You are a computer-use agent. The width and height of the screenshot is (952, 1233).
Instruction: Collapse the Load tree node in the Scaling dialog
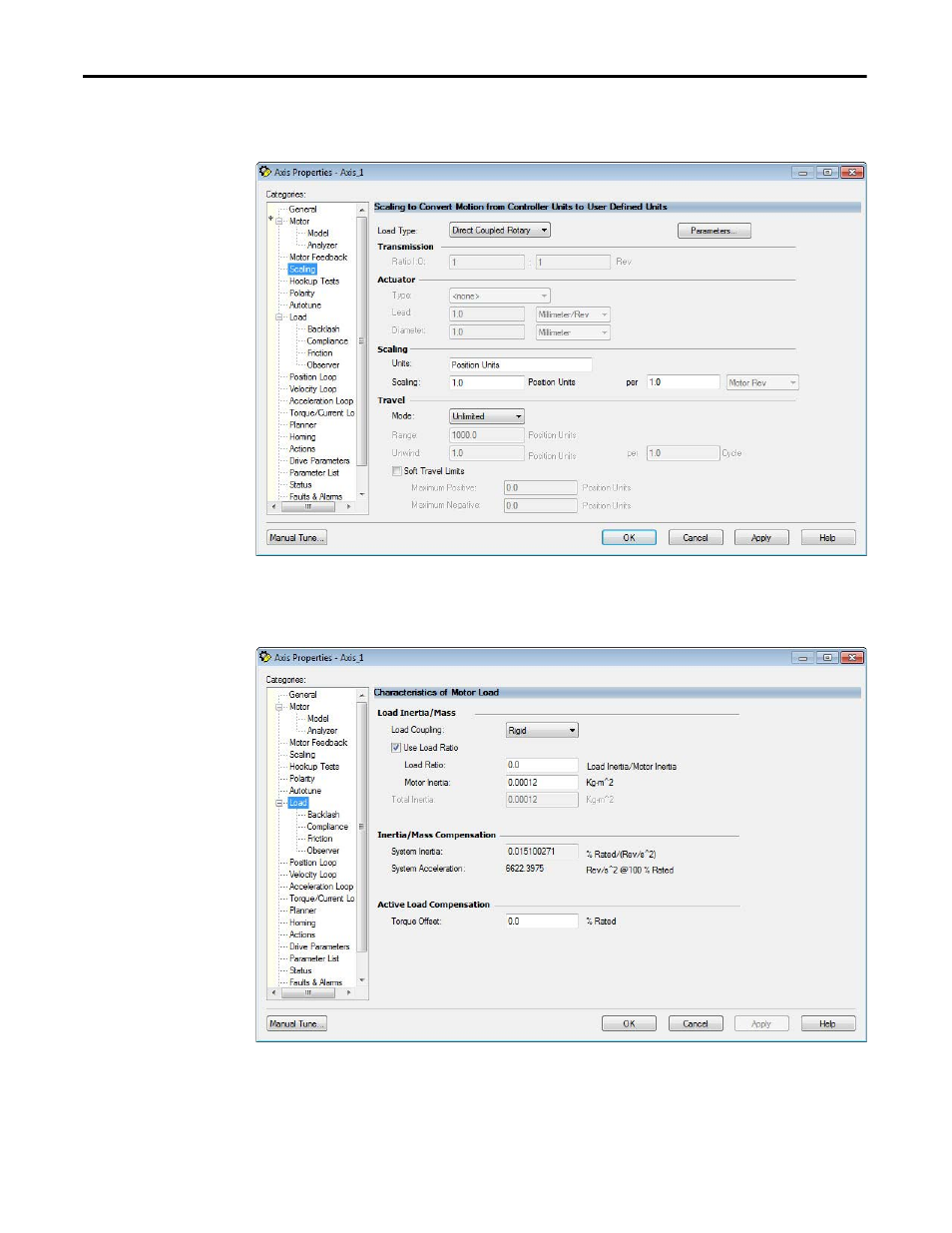280,317
